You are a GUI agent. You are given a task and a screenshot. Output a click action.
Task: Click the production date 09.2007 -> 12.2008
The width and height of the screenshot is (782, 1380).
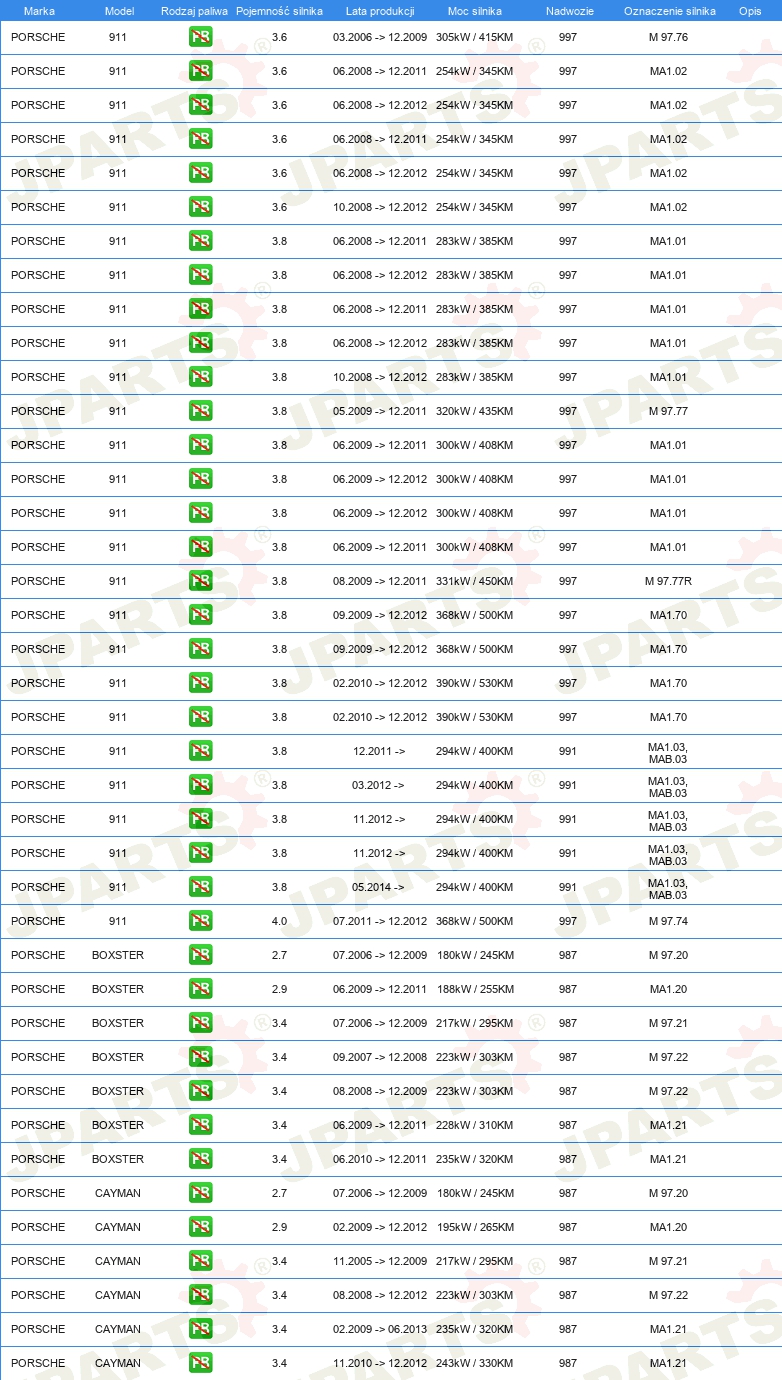point(380,1057)
